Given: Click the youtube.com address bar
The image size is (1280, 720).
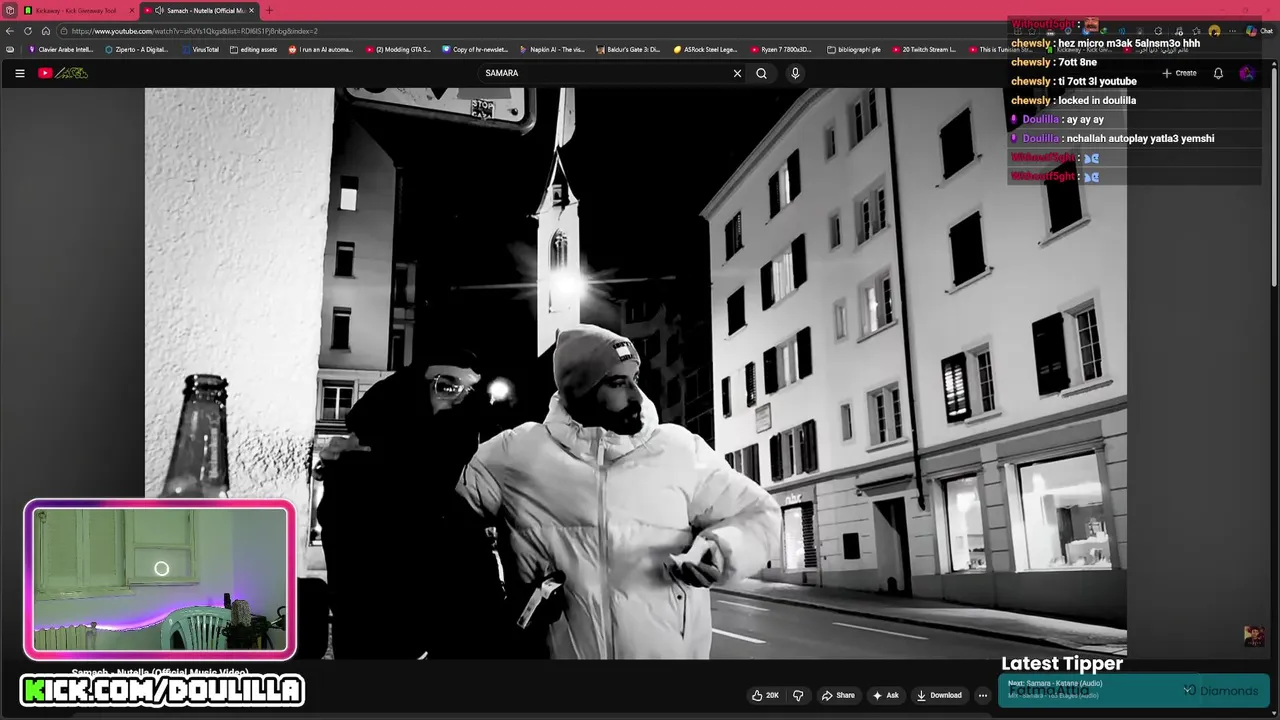Looking at the screenshot, I should (520, 31).
